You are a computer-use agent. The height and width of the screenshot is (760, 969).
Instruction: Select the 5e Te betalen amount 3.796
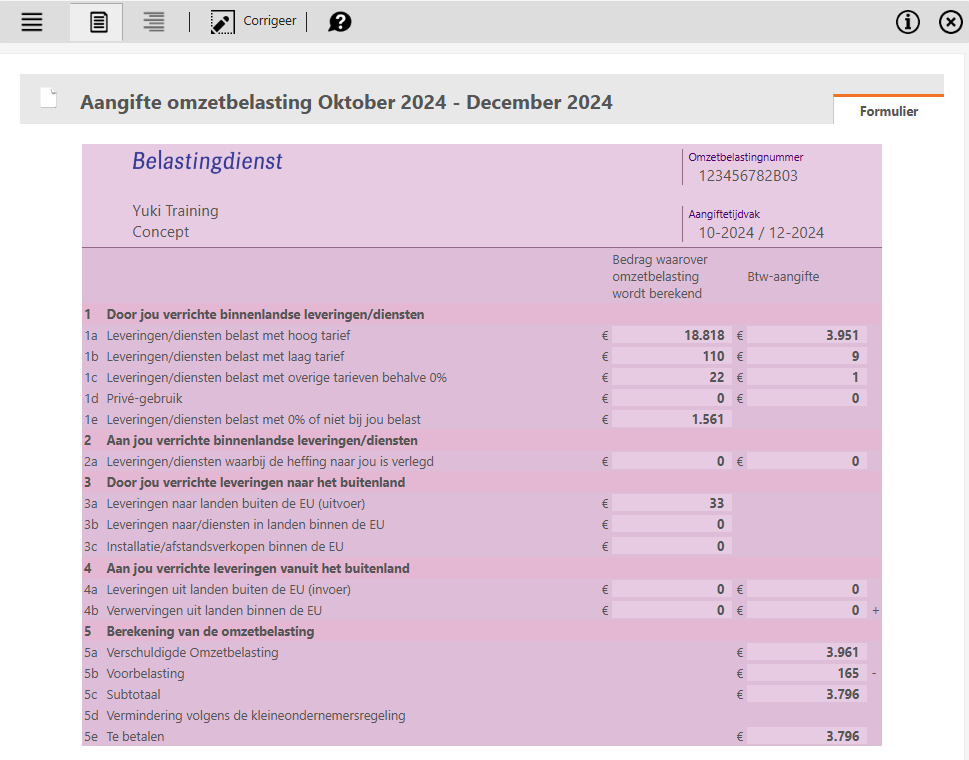[x=807, y=736]
